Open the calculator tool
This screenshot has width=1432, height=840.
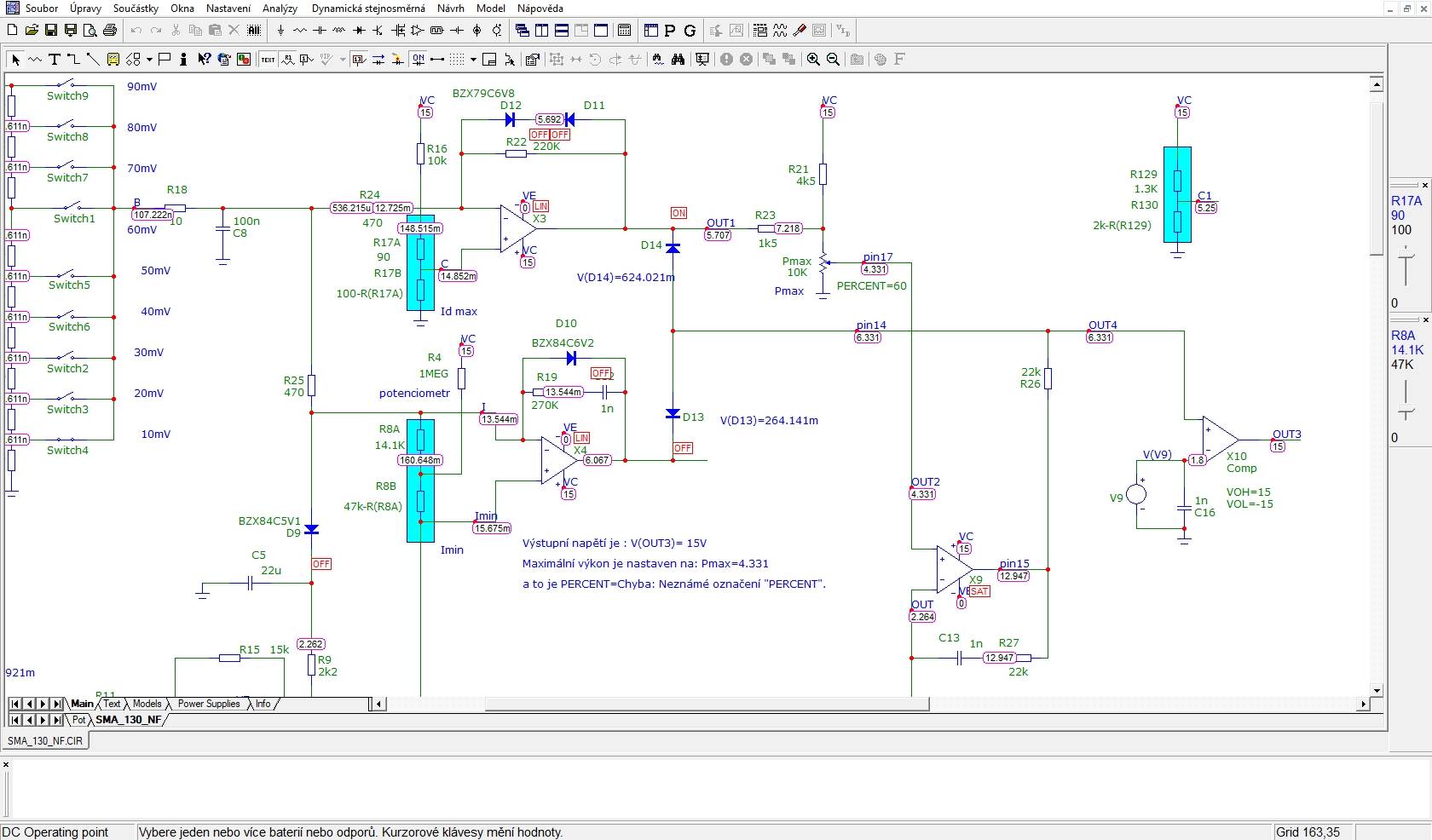coord(624,31)
